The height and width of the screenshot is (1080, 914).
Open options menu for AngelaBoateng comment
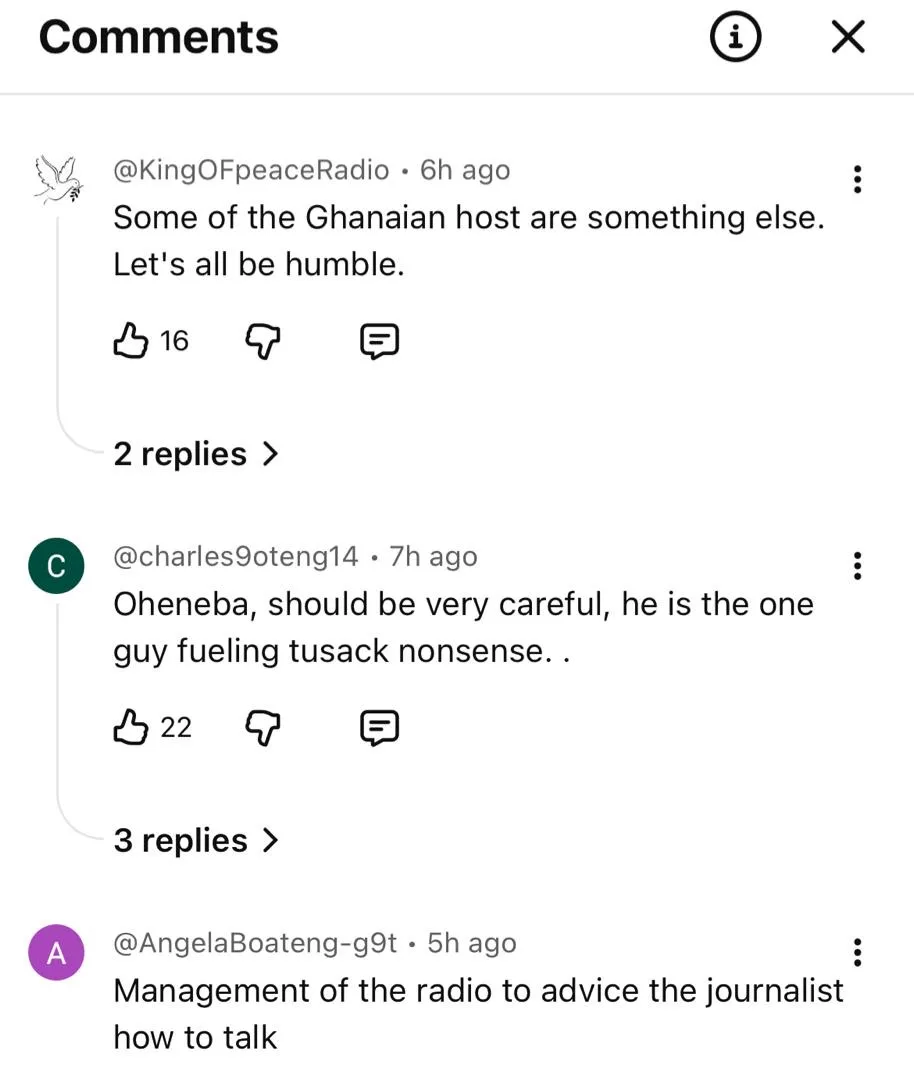856,952
